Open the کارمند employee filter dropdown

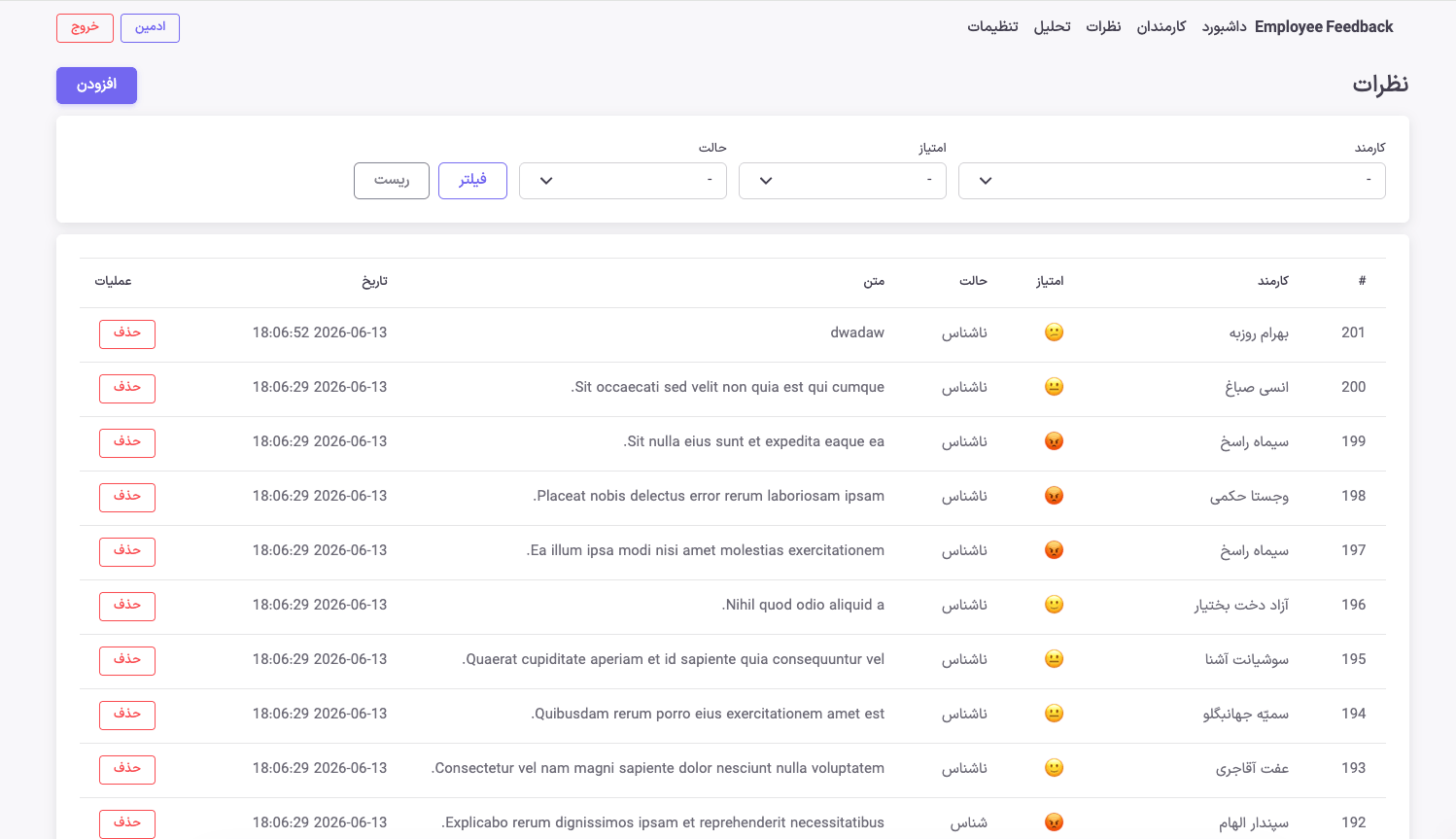(x=1172, y=181)
